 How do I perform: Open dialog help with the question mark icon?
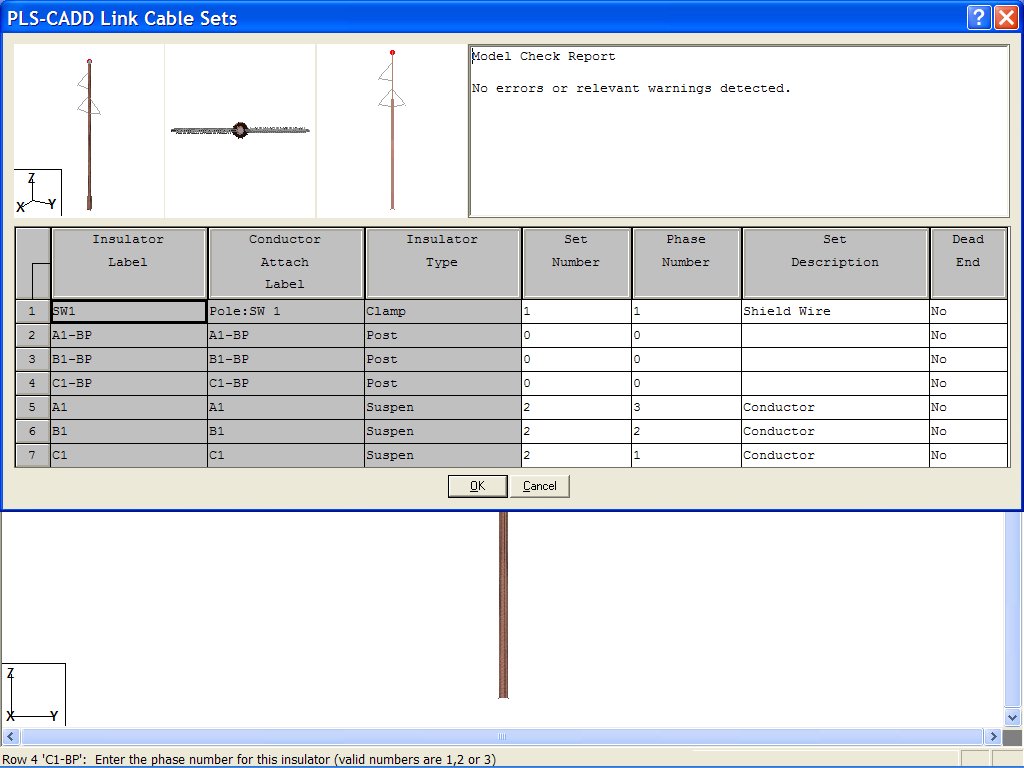980,17
